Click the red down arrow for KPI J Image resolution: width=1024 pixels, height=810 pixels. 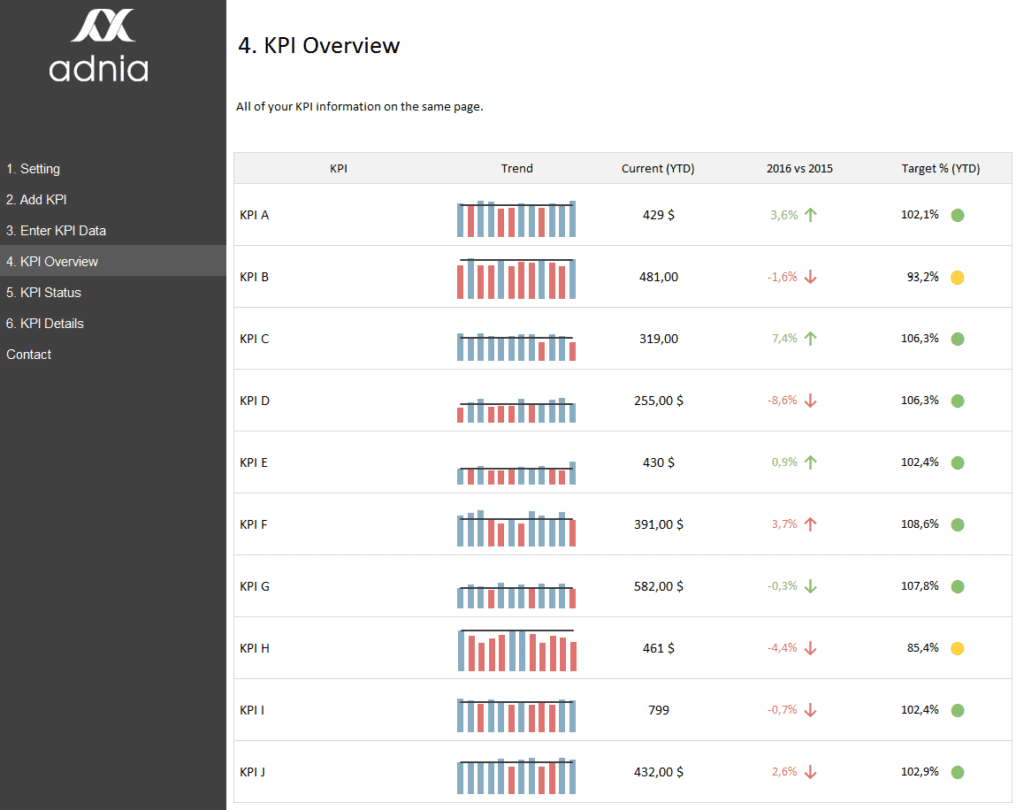click(810, 772)
